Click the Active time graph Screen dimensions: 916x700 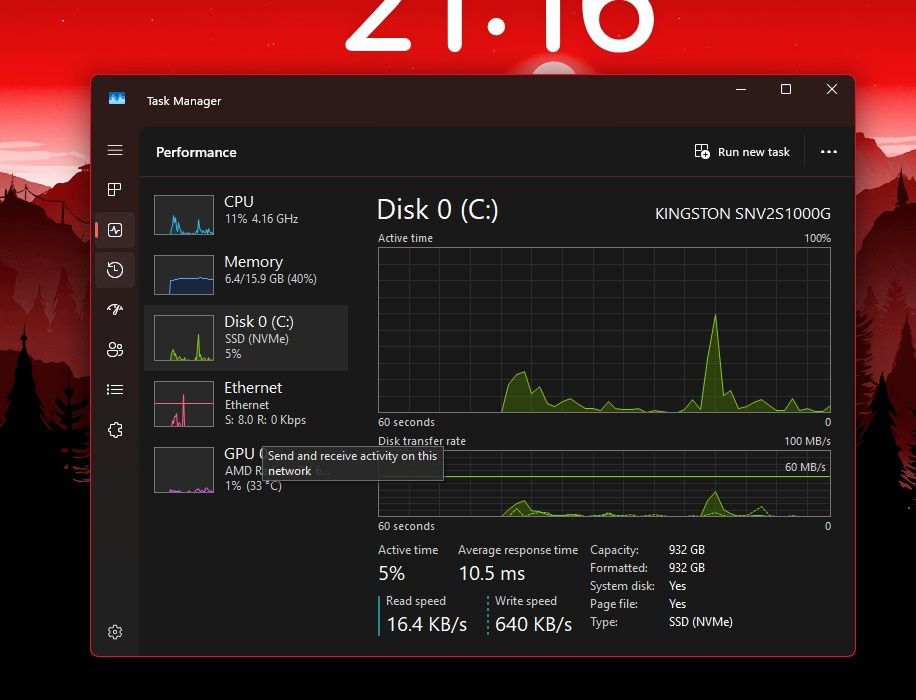(x=604, y=330)
